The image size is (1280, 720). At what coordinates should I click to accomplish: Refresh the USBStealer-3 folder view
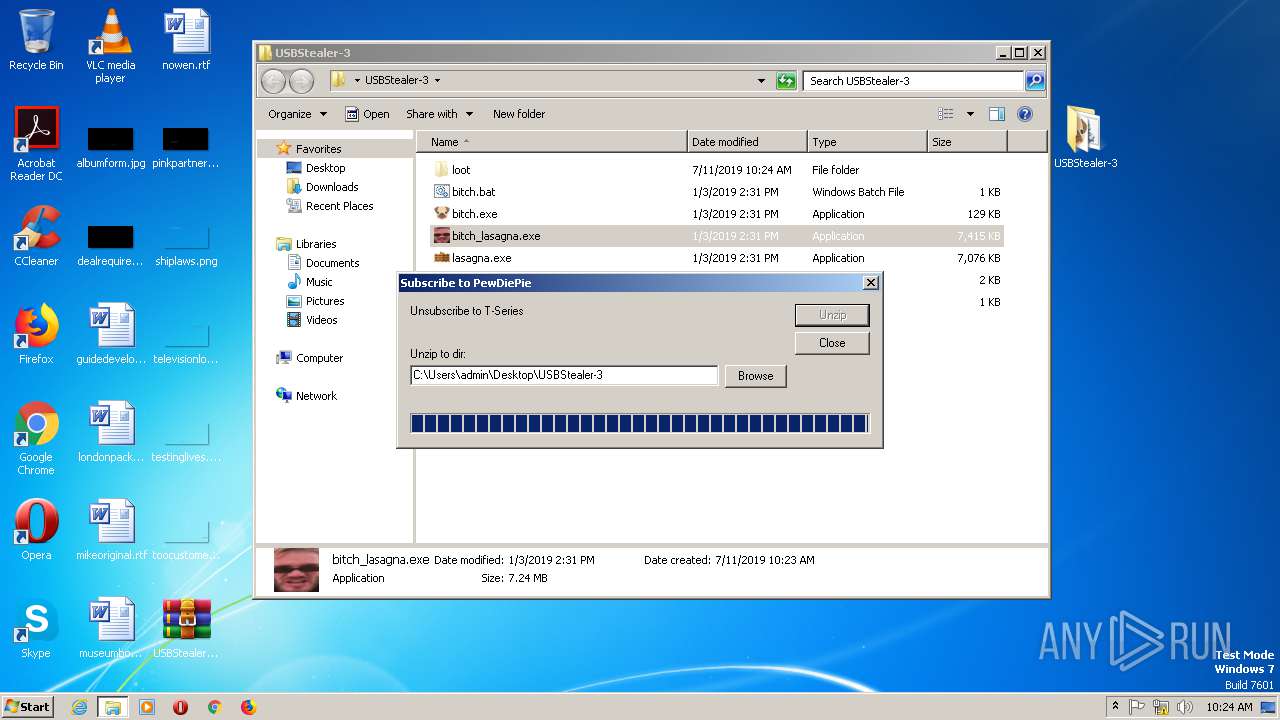[786, 81]
